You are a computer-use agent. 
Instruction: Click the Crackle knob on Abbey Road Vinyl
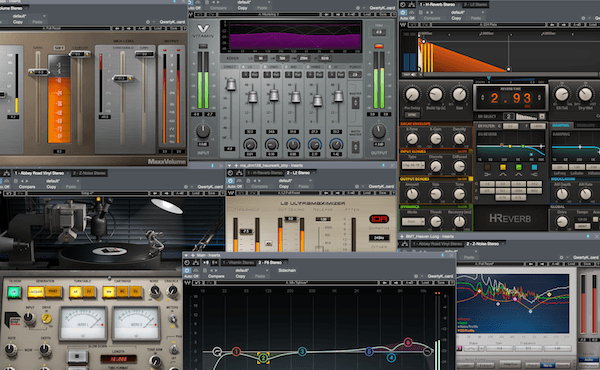171,292
